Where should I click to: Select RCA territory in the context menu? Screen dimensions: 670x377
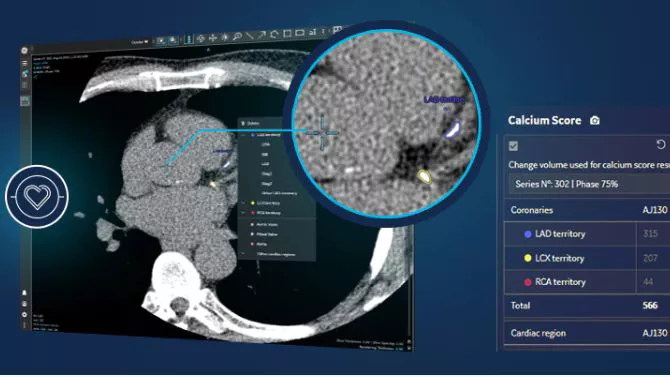[x=268, y=213]
